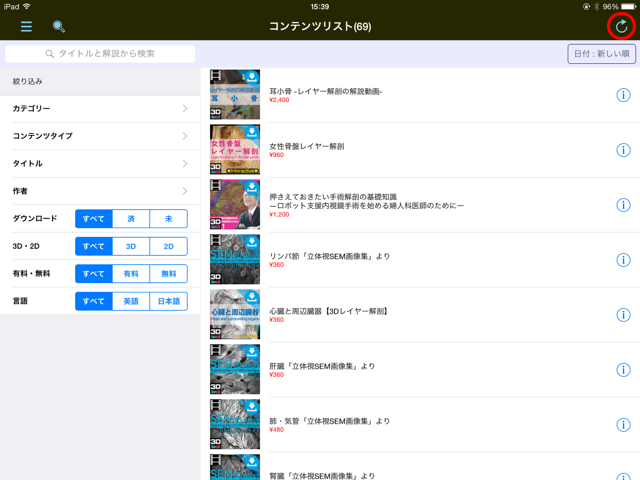Open info for 肝臓 立体視SEM画像集
The image size is (640, 480).
tap(623, 370)
